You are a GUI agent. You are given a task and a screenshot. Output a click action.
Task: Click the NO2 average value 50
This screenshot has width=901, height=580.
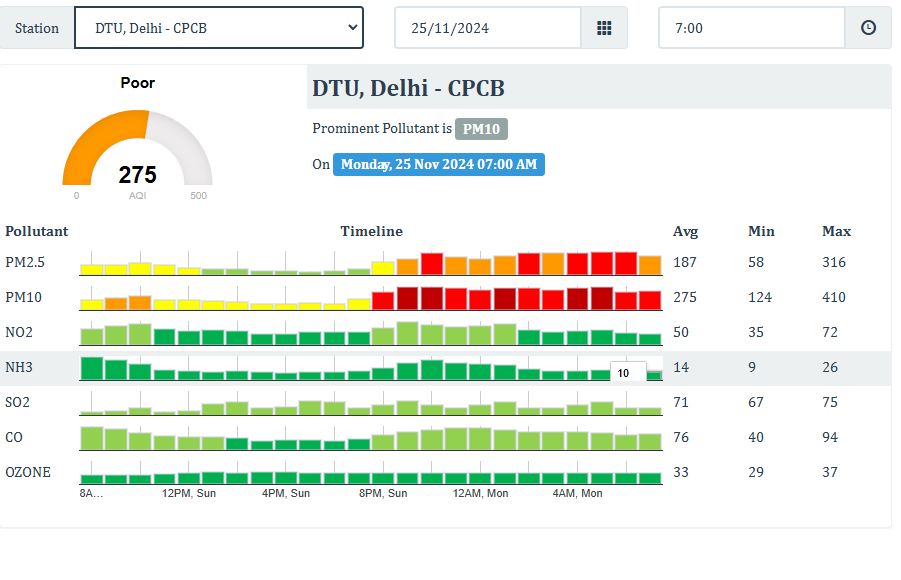681,332
